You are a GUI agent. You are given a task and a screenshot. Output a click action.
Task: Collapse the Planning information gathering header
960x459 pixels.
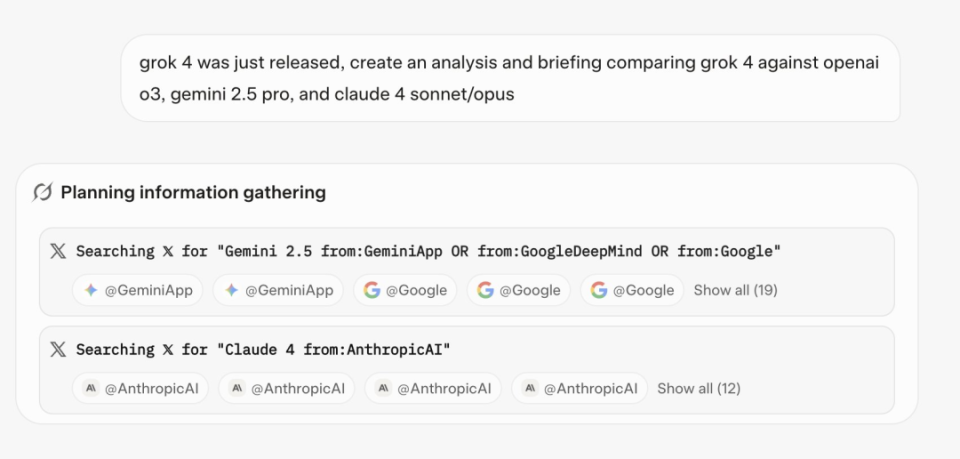point(193,192)
